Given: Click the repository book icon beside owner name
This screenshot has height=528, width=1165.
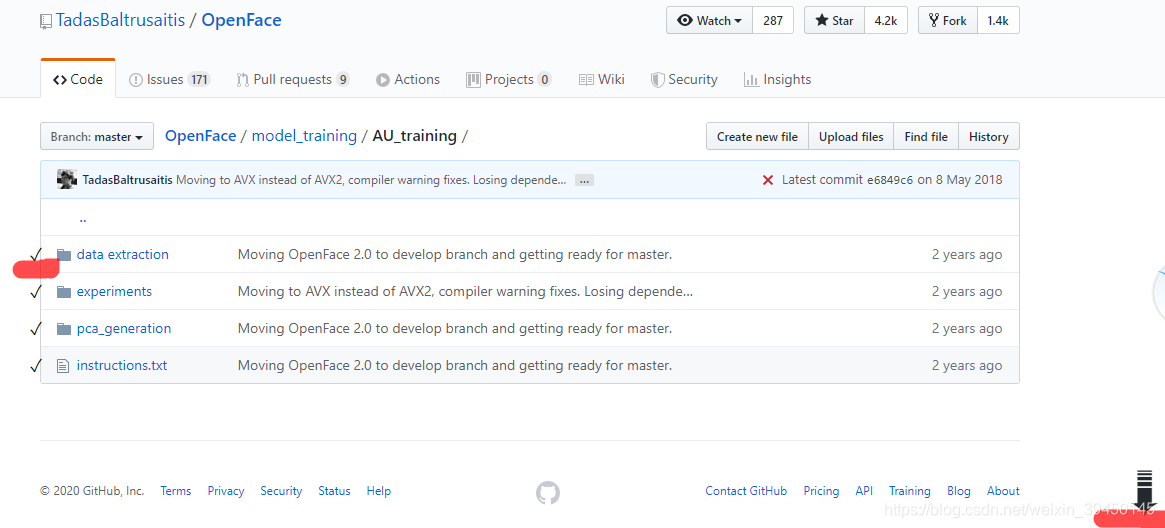Looking at the screenshot, I should 46,22.
